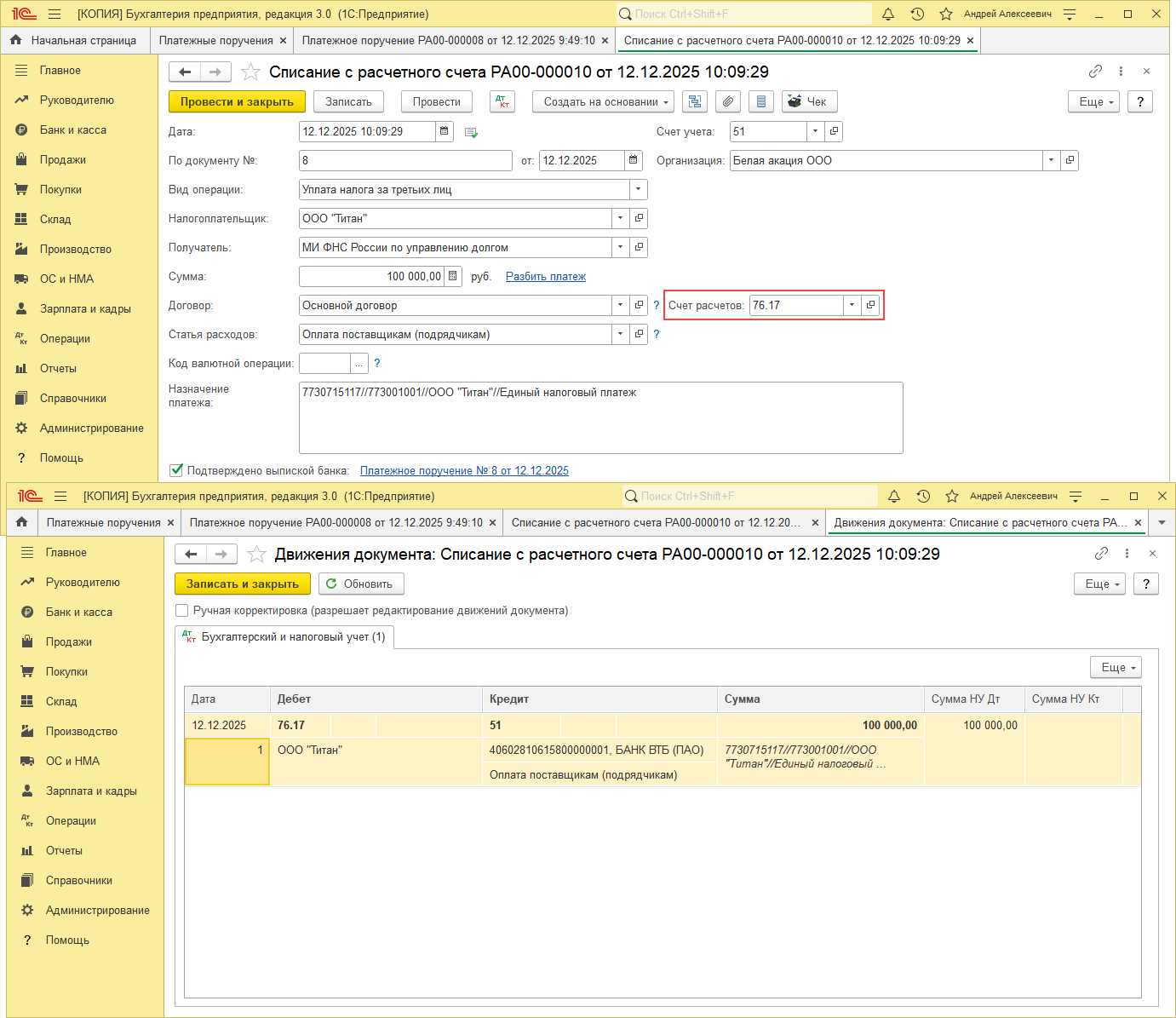Click favorites star in Движения документа window title bar
Screen dimensions: 1176x1018
pos(952,496)
